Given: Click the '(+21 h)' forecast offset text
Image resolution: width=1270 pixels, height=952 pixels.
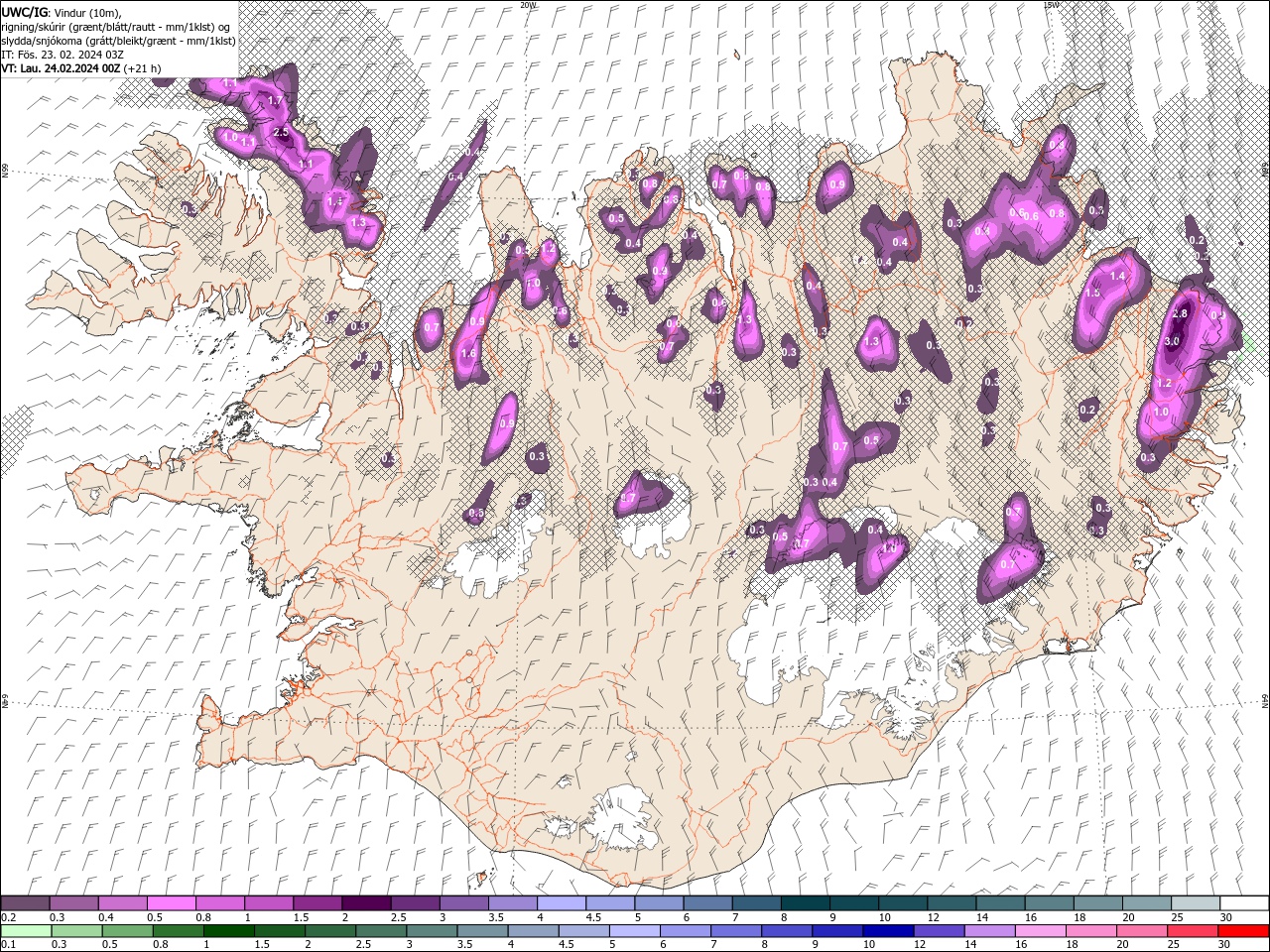Looking at the screenshot, I should pos(142,68).
